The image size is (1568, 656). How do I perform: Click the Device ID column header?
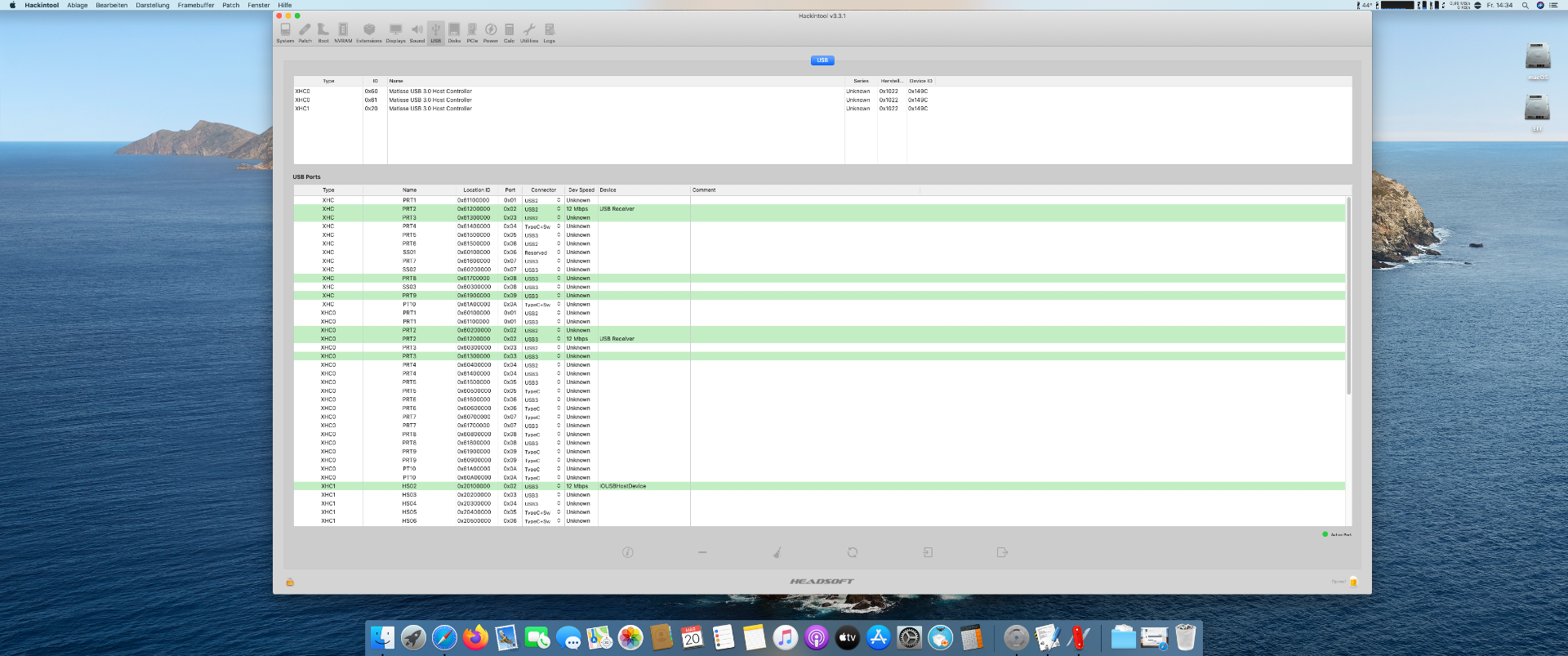pos(920,81)
